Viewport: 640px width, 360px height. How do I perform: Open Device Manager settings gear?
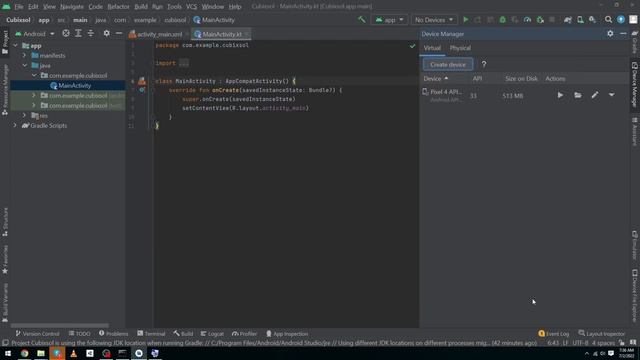pyautogui.click(x=610, y=33)
